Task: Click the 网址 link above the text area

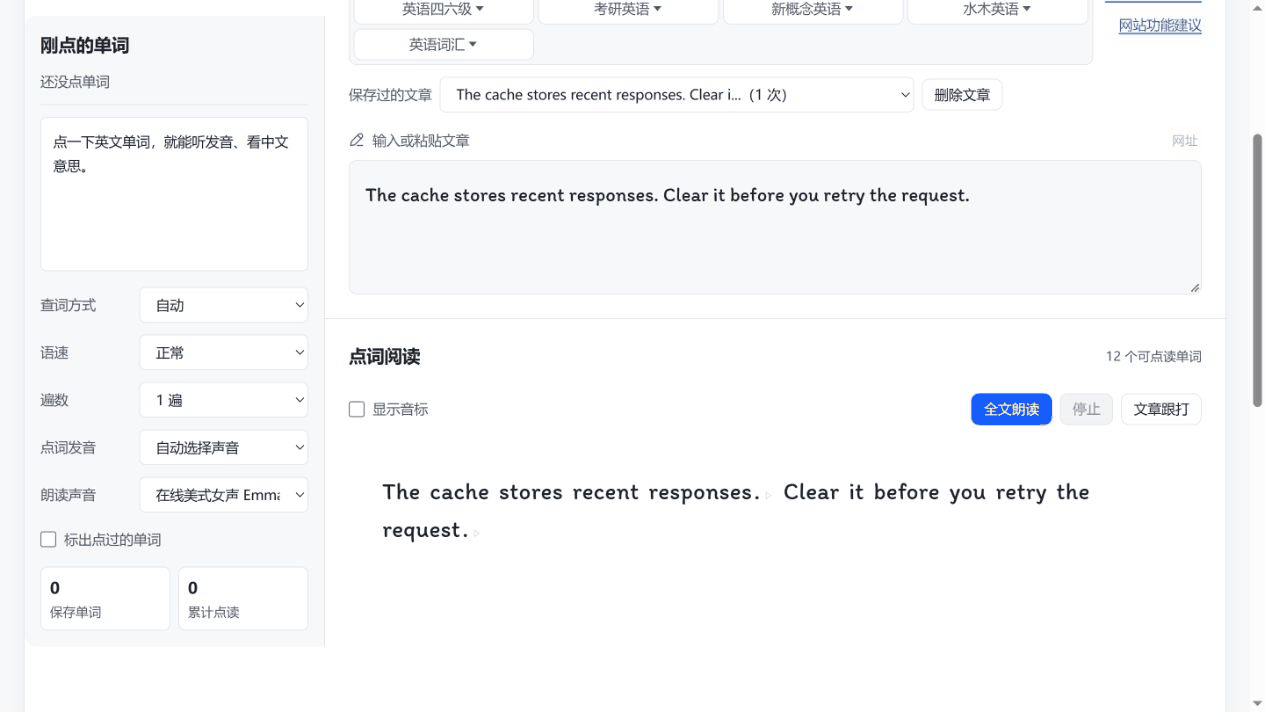Action: (x=1185, y=141)
